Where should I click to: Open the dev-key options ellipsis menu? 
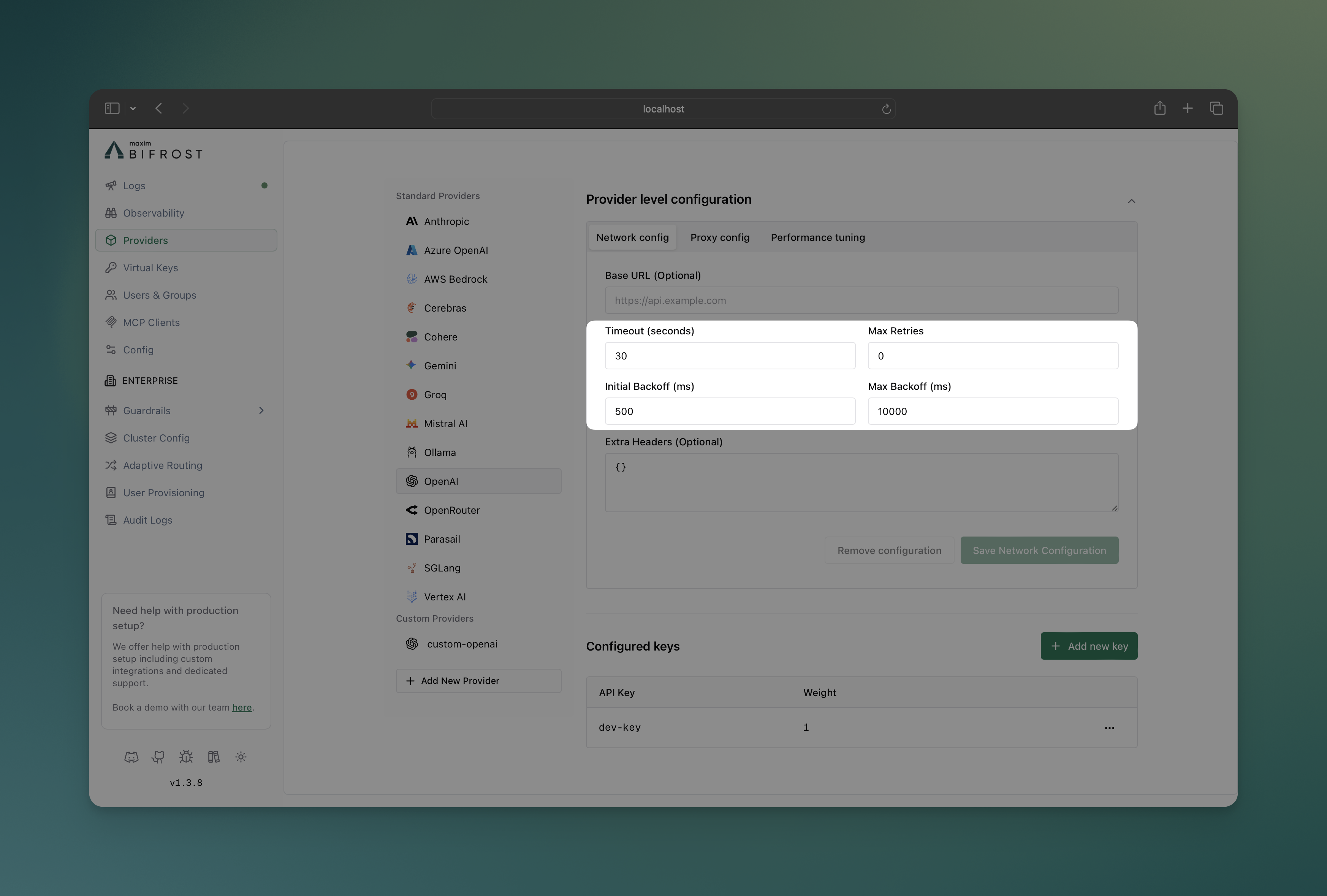(1110, 728)
